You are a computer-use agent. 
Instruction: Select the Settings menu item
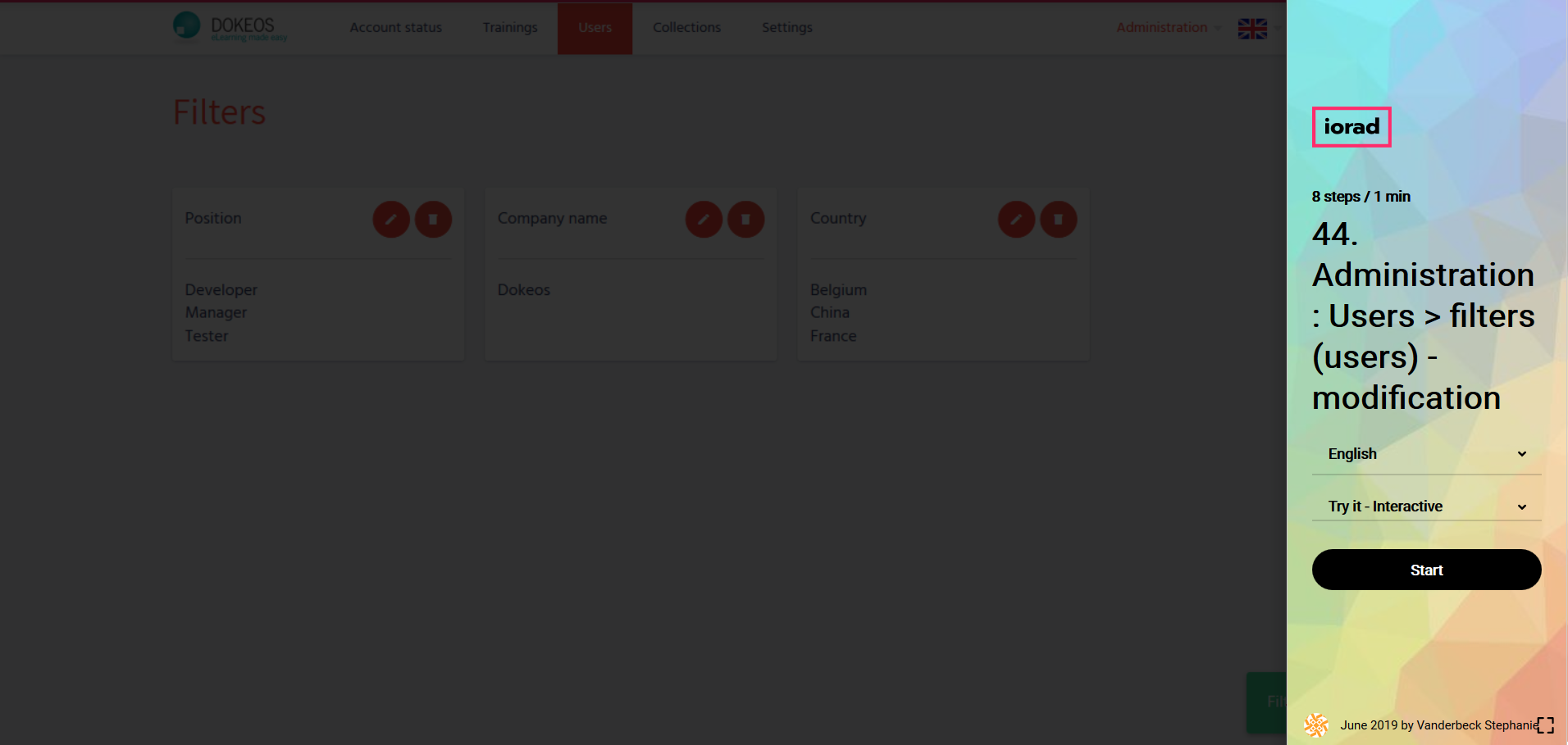pos(786,28)
